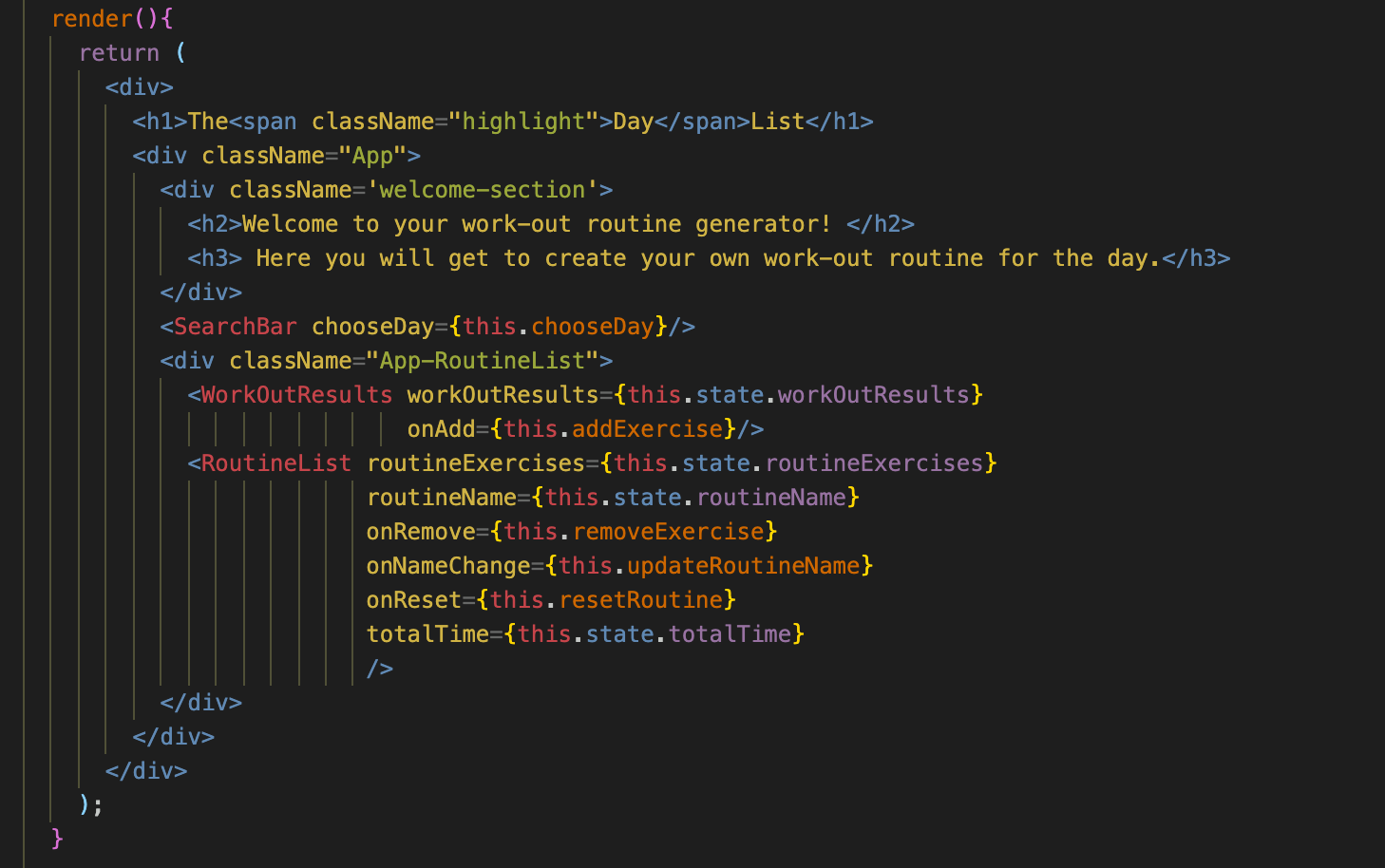Click the closing h1 tag
1385x868 pixels.
(840, 122)
